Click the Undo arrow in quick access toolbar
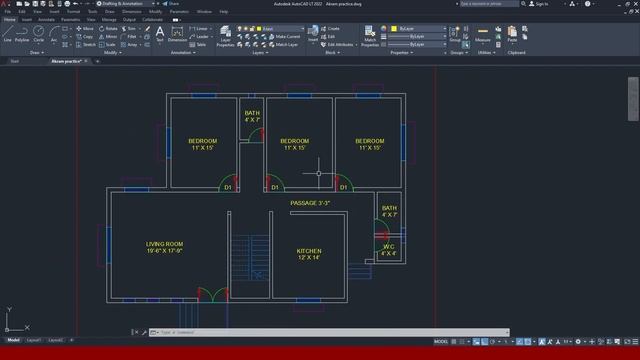 76,4
